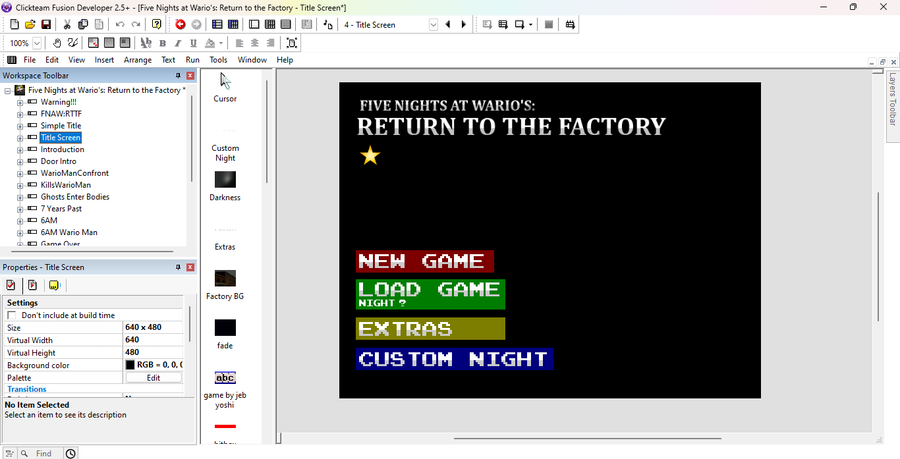Open the Help menu
The width and height of the screenshot is (900, 459).
[285, 60]
